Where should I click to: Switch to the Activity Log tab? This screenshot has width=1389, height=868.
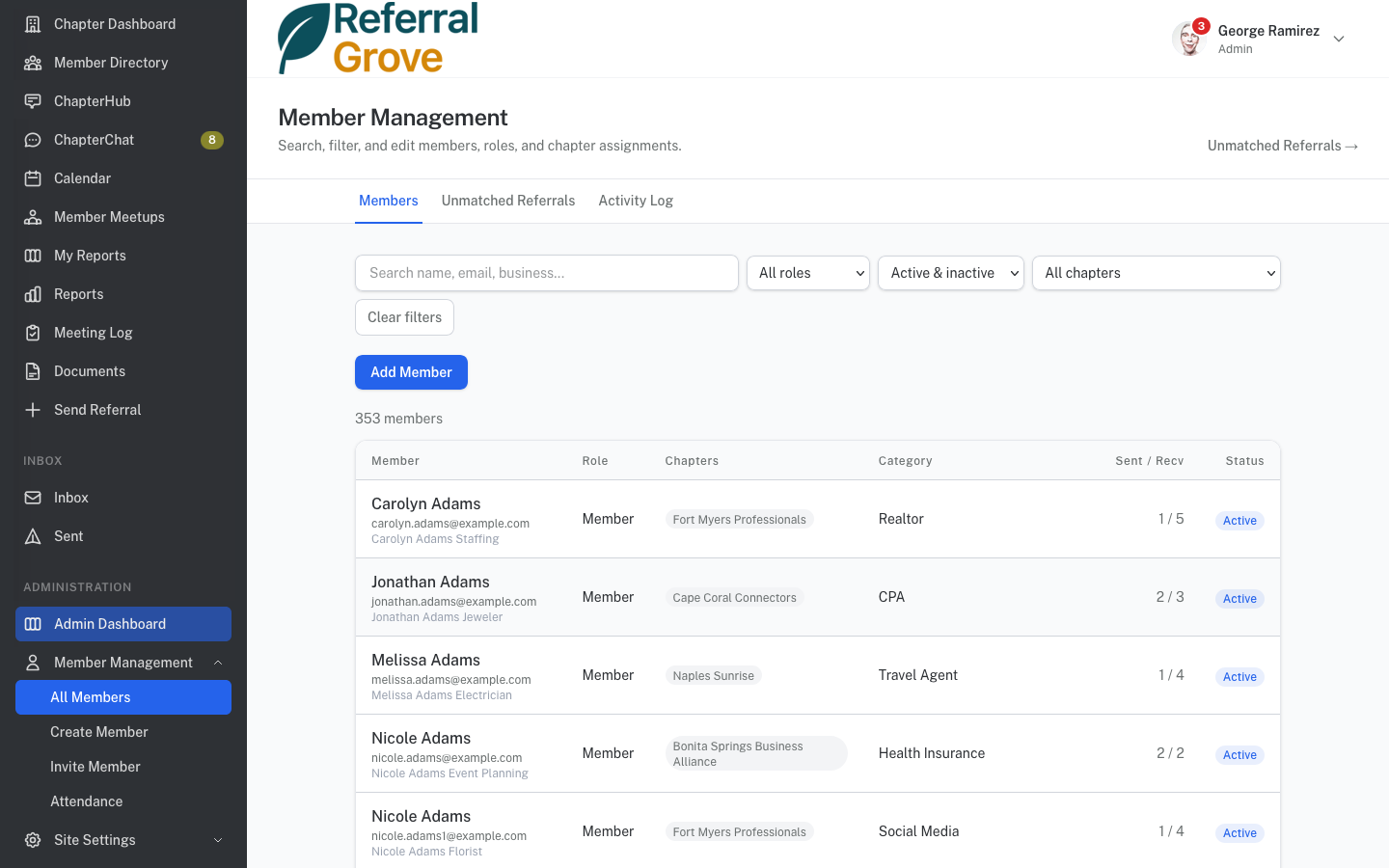point(636,201)
